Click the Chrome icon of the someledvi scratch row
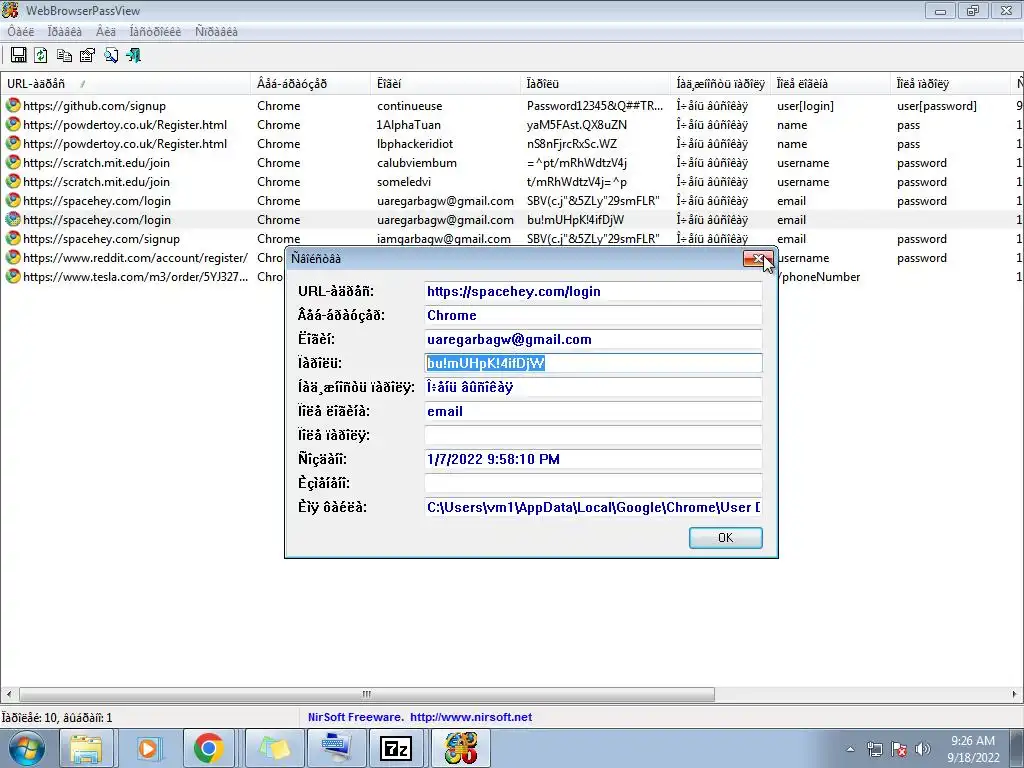The width and height of the screenshot is (1024, 768). 12,181
